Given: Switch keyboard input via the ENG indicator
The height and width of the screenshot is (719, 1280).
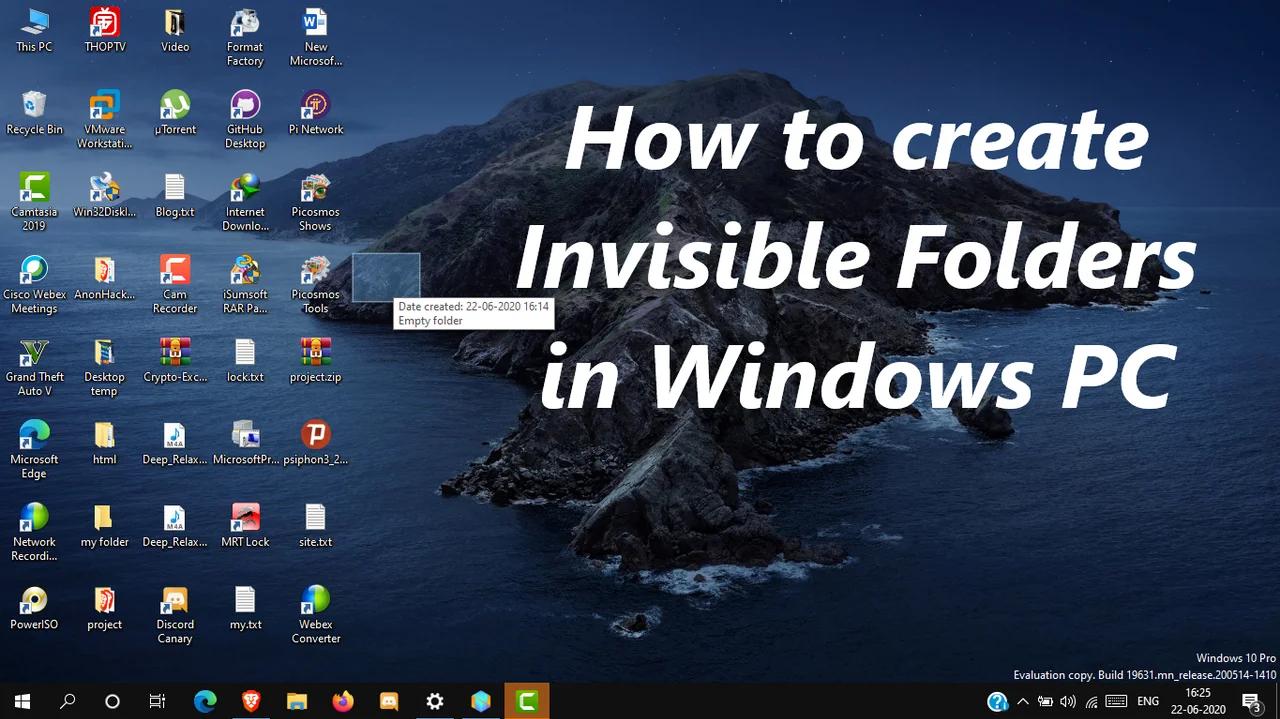Looking at the screenshot, I should coord(1148,701).
